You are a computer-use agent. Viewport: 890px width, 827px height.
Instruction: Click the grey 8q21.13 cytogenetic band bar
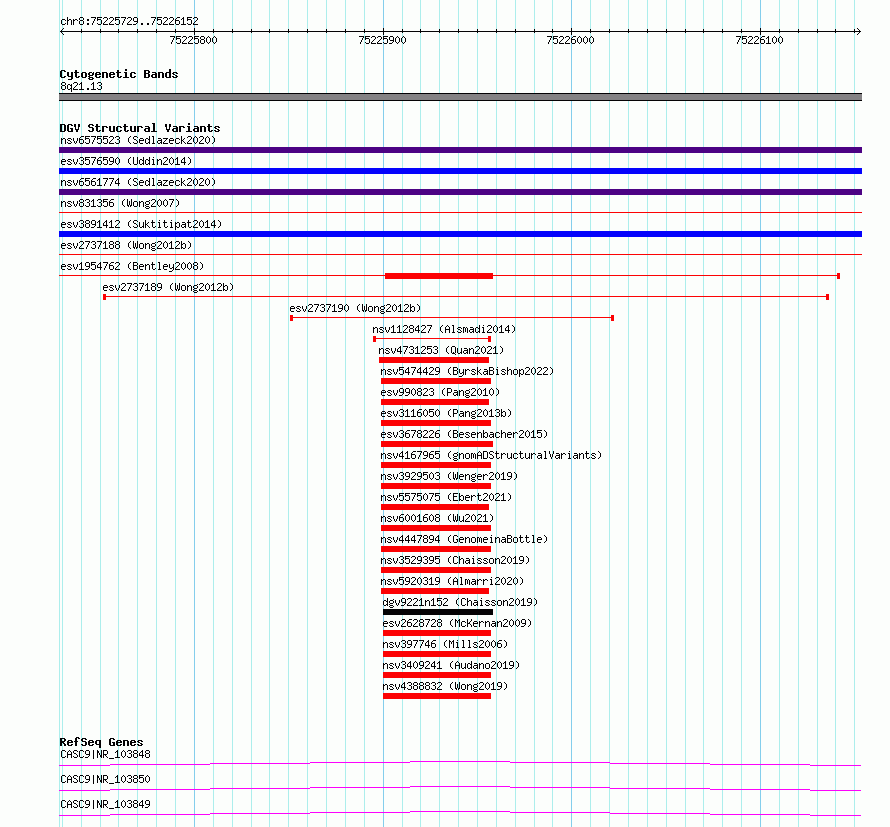[x=460, y=97]
